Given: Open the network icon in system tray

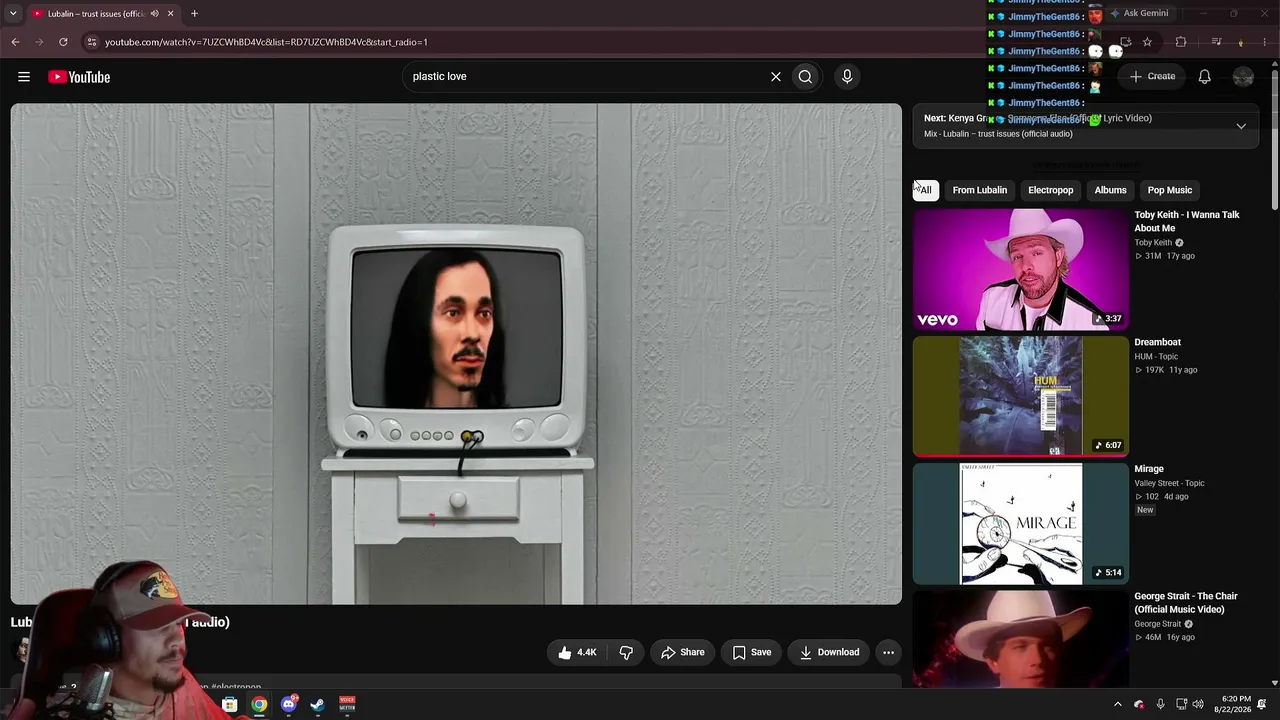Looking at the screenshot, I should coord(1180,705).
